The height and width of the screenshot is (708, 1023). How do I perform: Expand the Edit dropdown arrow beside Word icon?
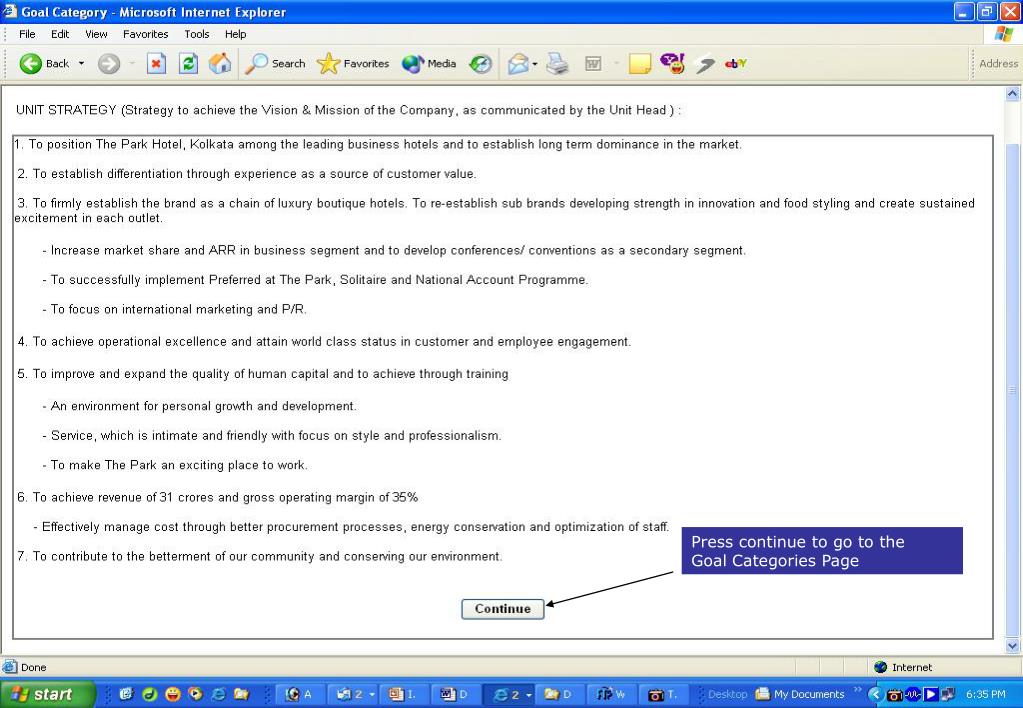pos(616,63)
